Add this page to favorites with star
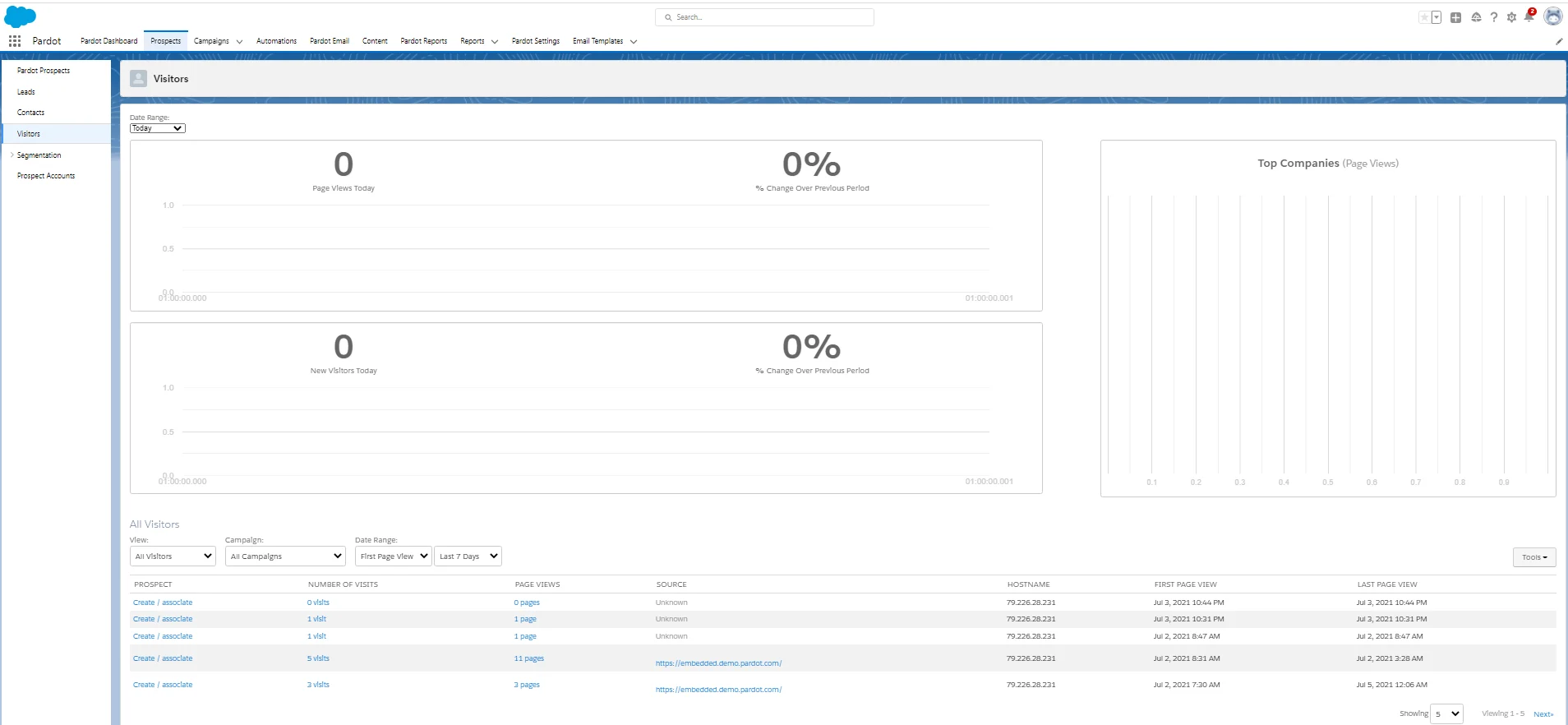 pos(1424,17)
